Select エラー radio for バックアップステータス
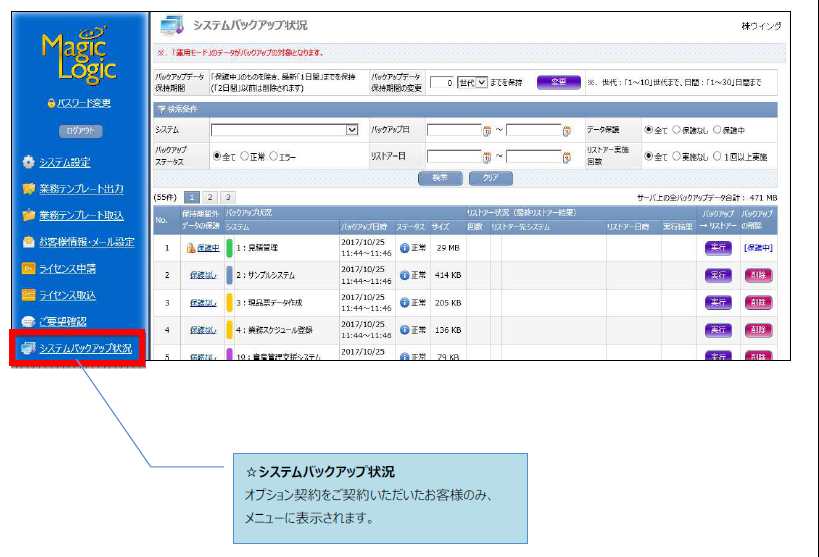This screenshot has width=819, height=557. coord(273,157)
